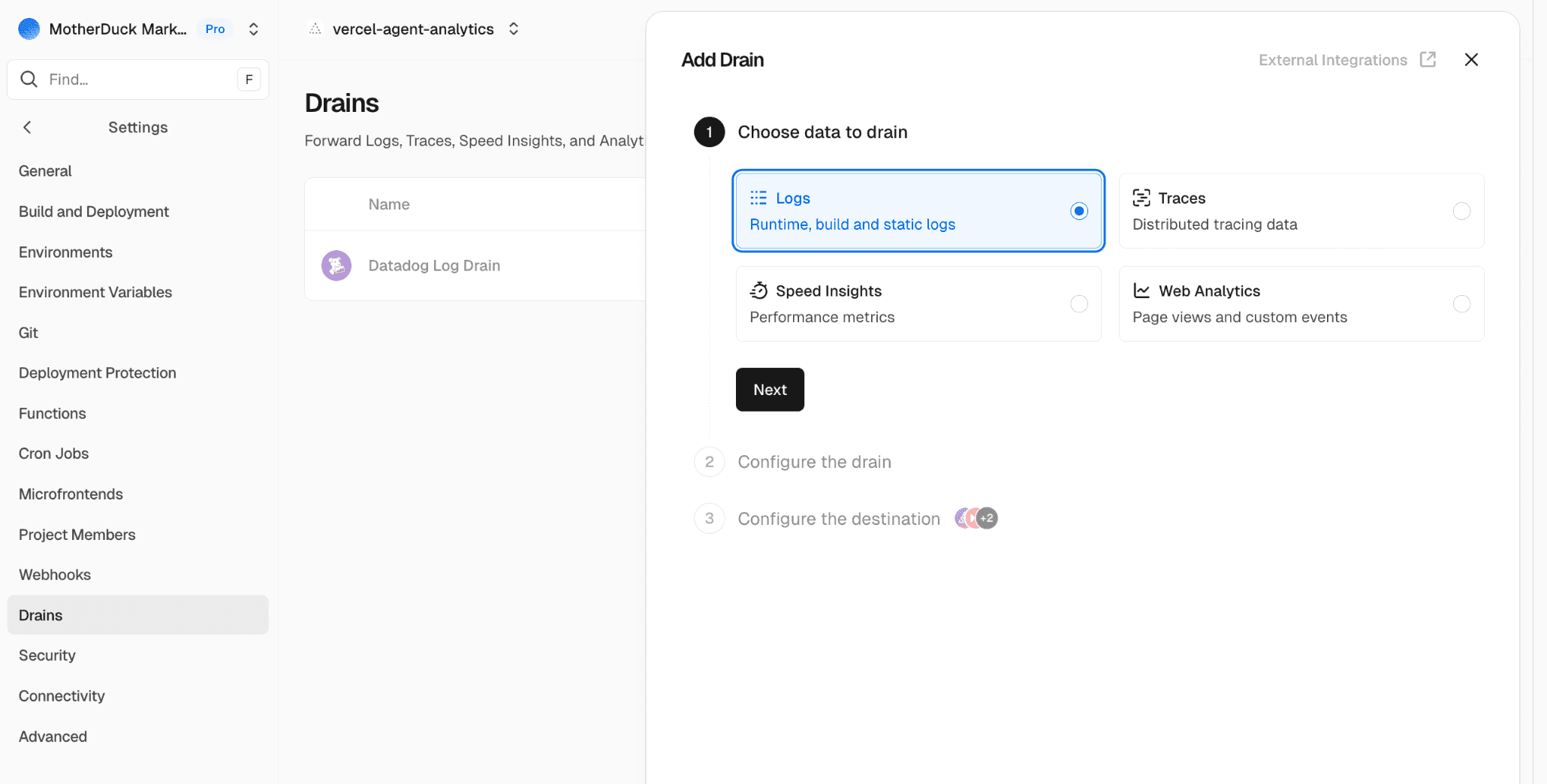This screenshot has width=1547, height=784.
Task: Select the Web Analytics radio button
Action: click(x=1461, y=304)
